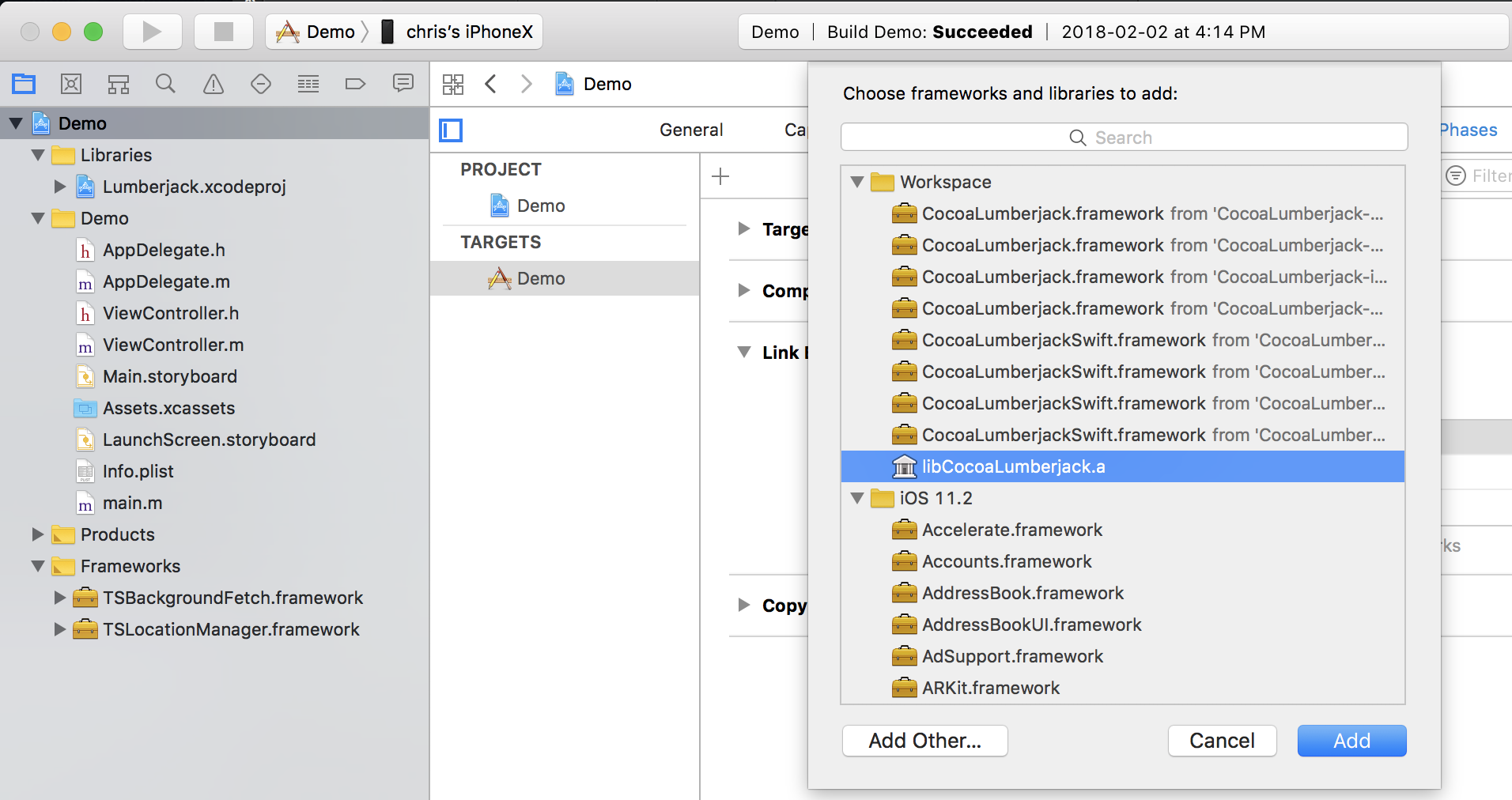Collapse the iOS 11.2 group in dialog
1512x800 pixels.
pyautogui.click(x=857, y=498)
